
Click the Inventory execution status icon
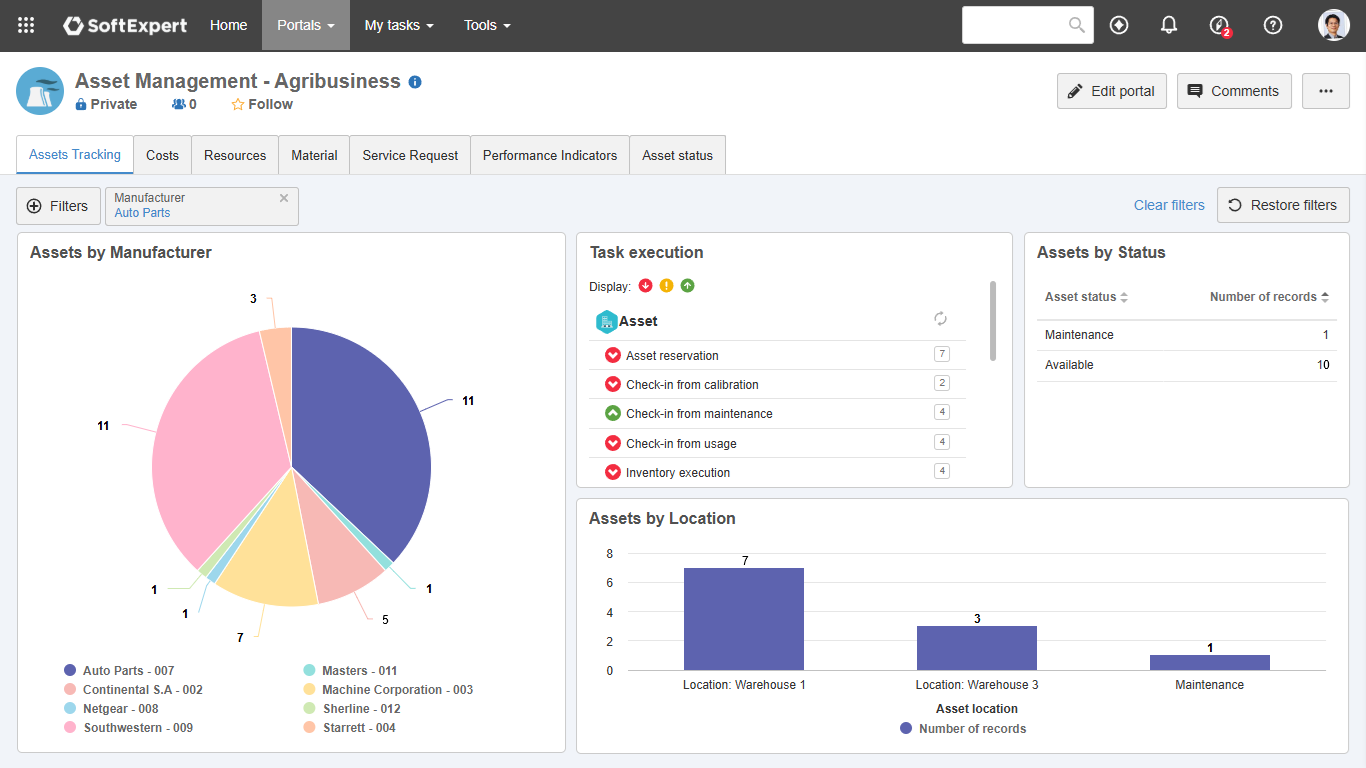coord(613,472)
